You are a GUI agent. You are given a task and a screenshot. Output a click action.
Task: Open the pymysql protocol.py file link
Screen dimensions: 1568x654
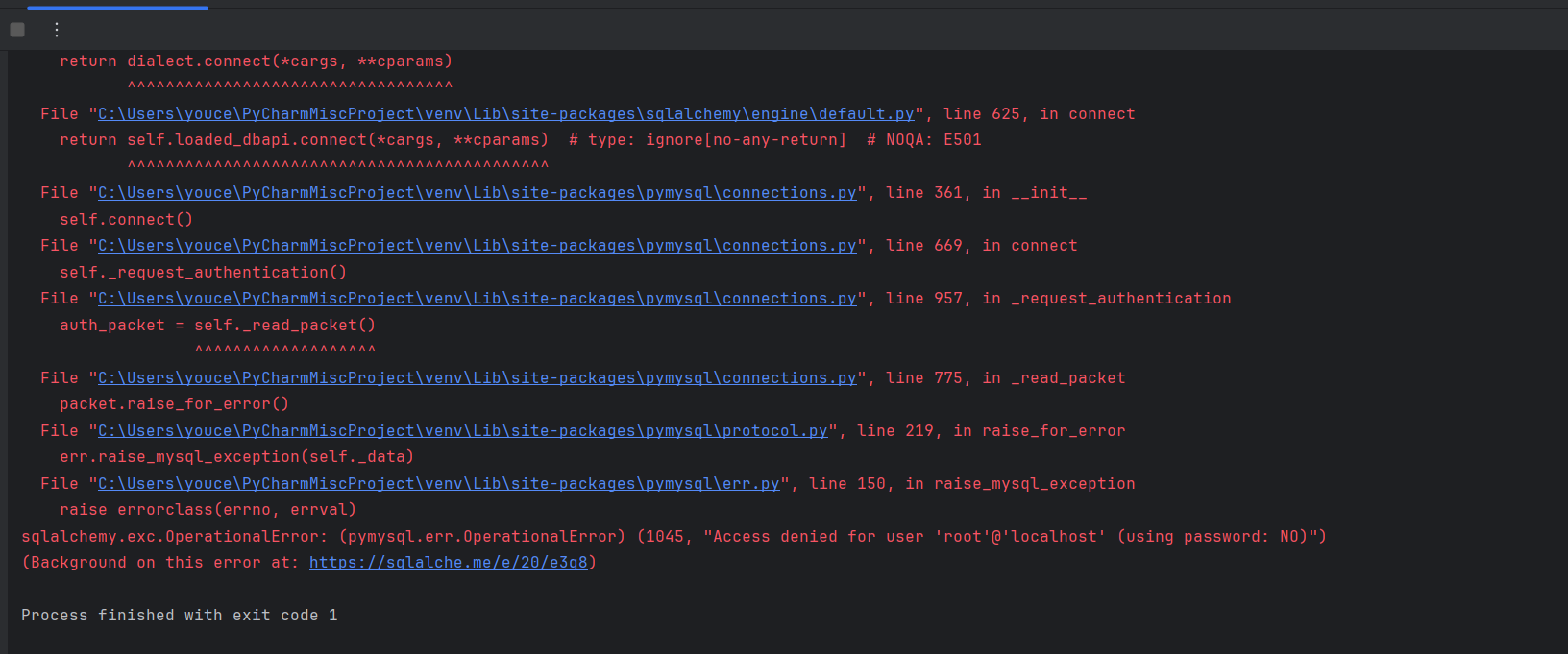(462, 431)
